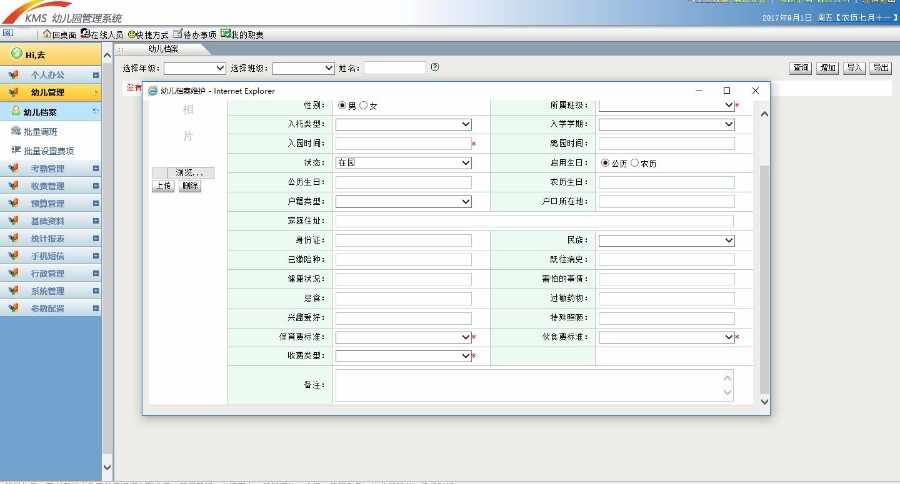
Task: Click the help question mark beside 姓名
Action: tap(435, 67)
